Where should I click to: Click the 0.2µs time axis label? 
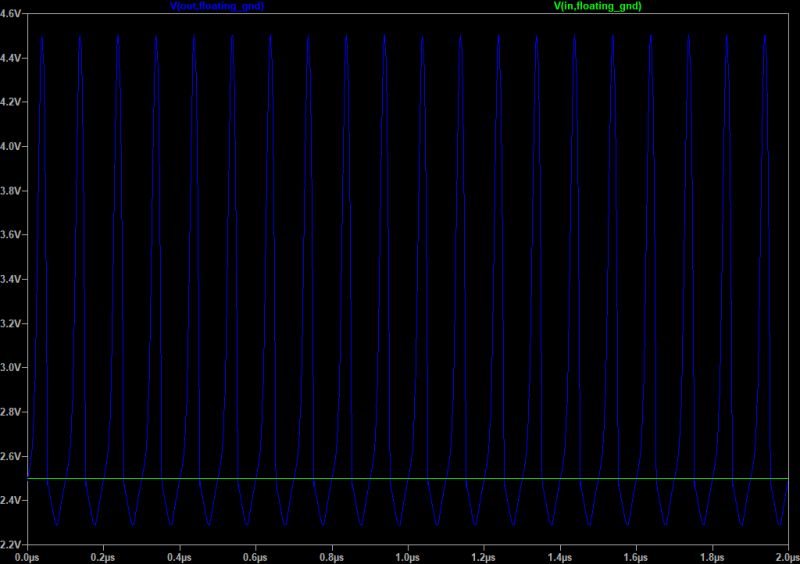(x=103, y=557)
